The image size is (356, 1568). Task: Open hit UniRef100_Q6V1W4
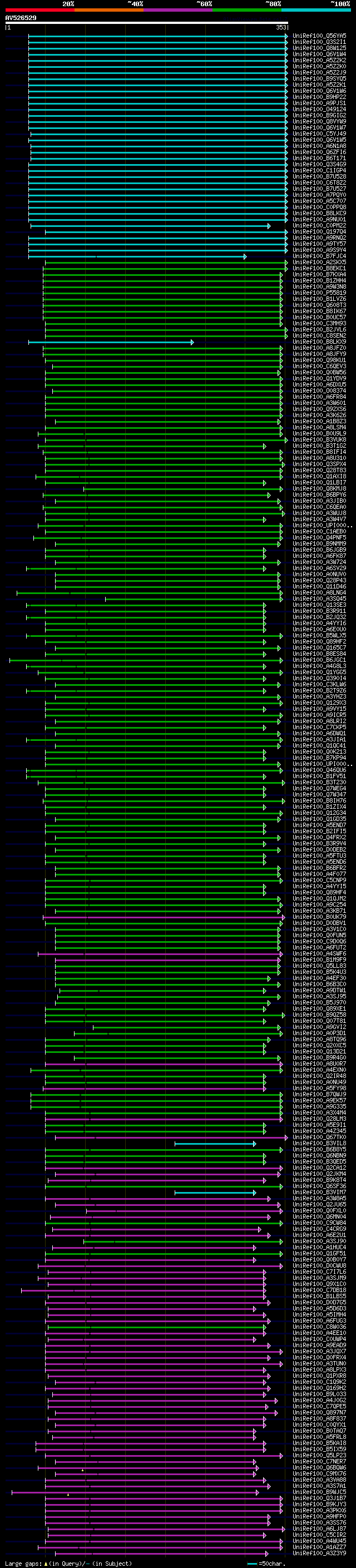pos(319,54)
